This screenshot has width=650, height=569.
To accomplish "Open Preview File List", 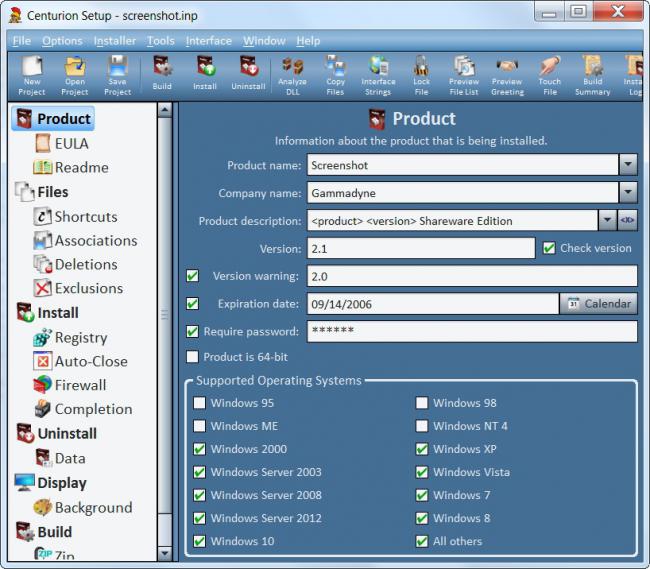I will click(x=464, y=76).
